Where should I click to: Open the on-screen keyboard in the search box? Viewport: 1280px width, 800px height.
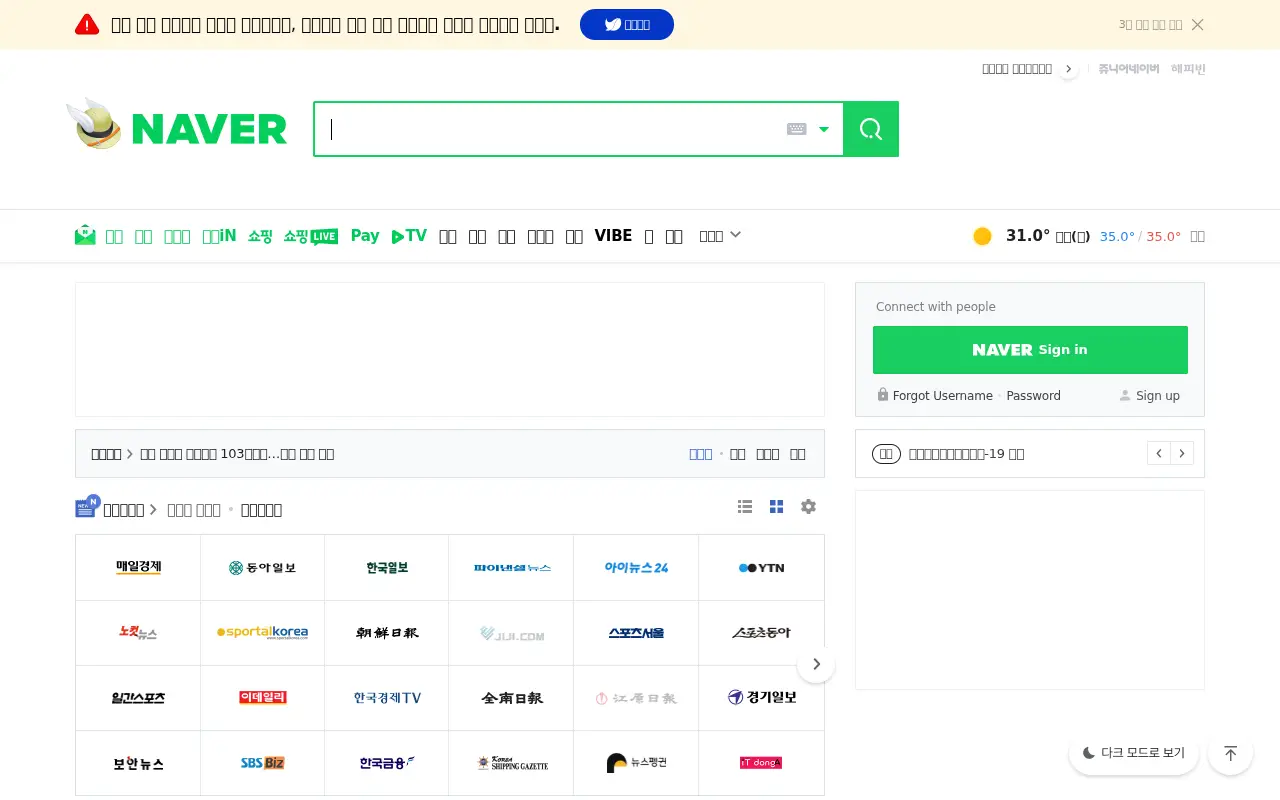[x=796, y=129]
